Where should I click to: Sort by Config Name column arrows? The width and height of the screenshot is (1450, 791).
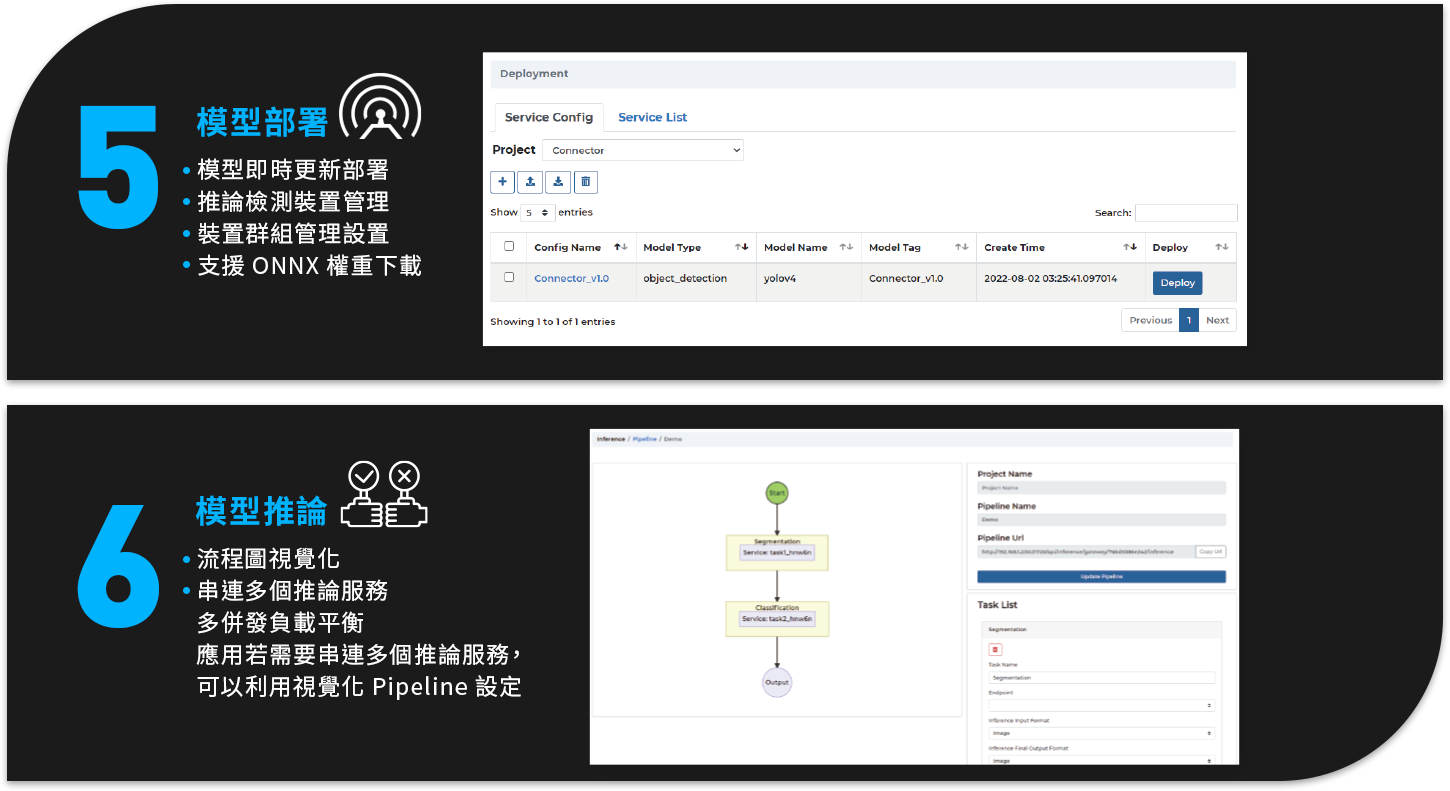pos(620,247)
